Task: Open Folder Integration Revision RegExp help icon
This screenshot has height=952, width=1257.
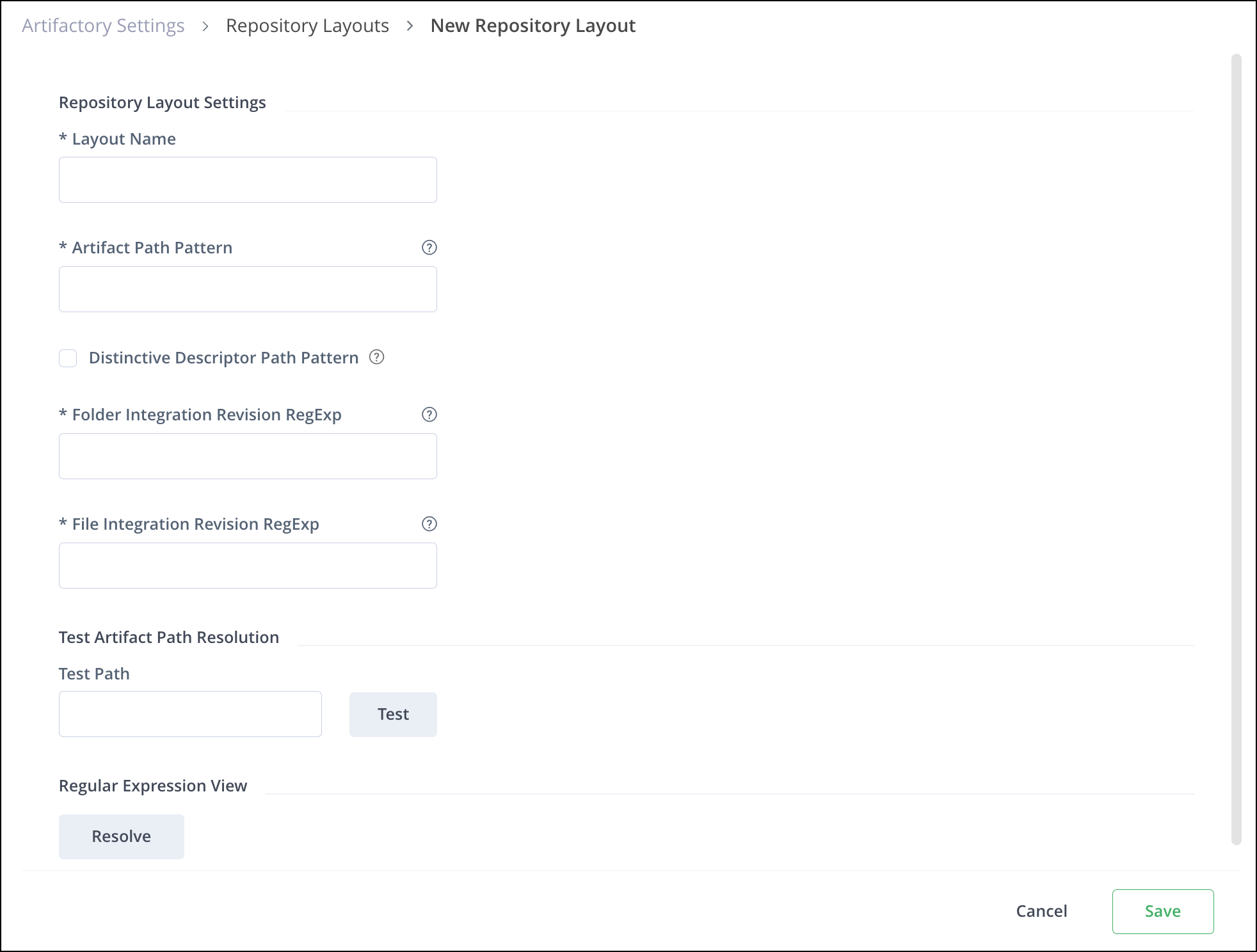Action: click(429, 415)
